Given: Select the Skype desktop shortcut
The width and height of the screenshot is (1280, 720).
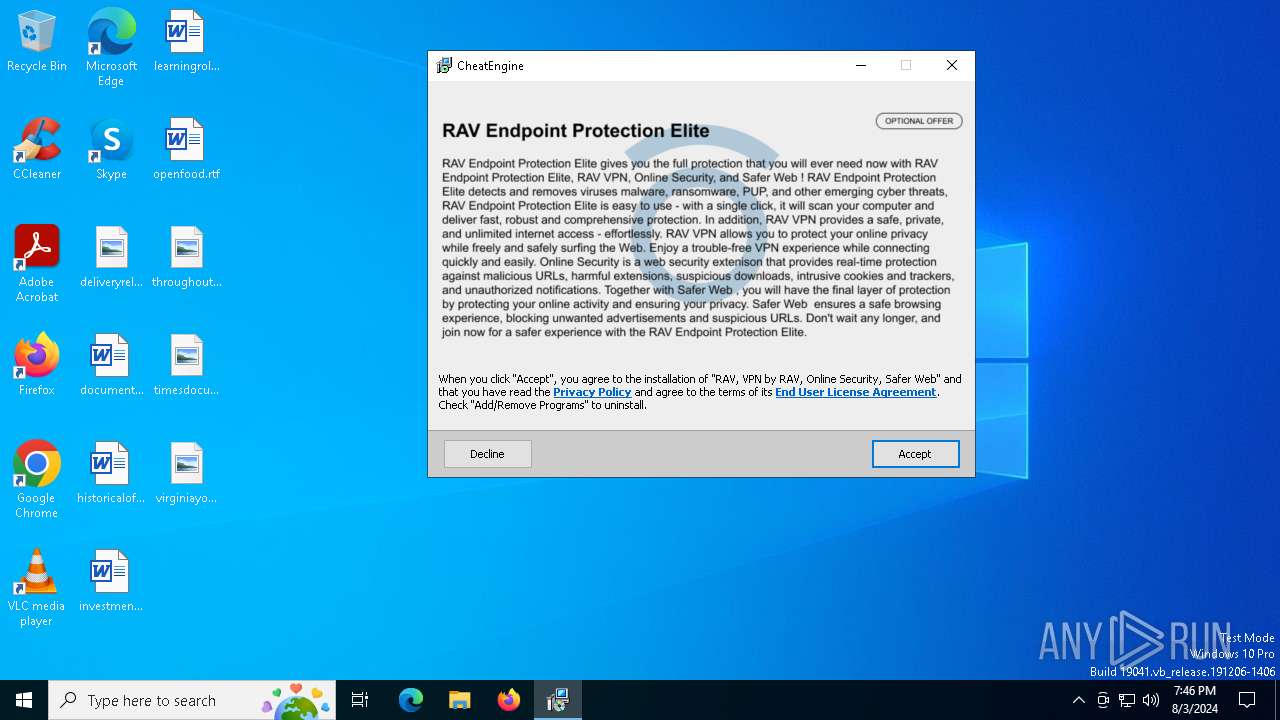Looking at the screenshot, I should click(x=111, y=150).
